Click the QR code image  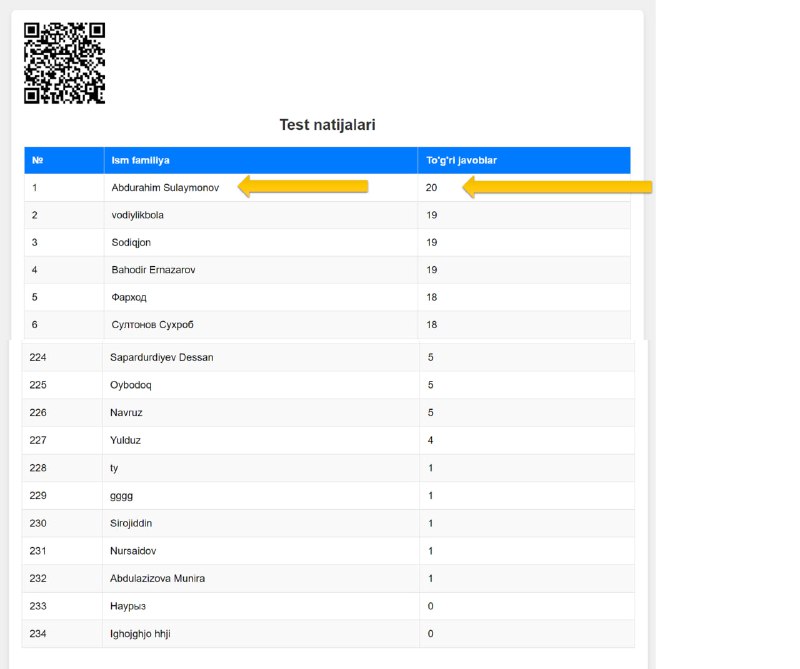pyautogui.click(x=64, y=63)
